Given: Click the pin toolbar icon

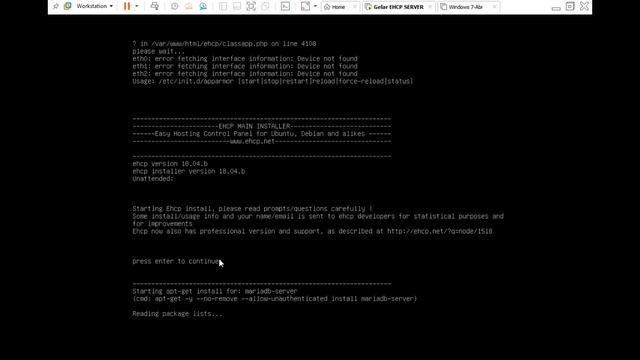Looking at the screenshot, I should point(56,6).
